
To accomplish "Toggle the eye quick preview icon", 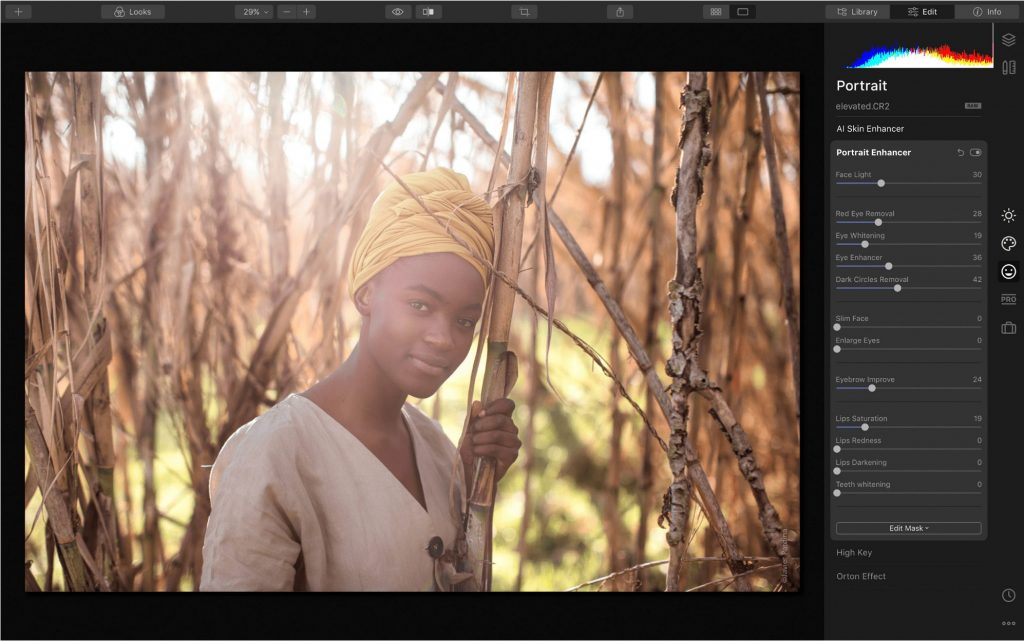I will click(397, 12).
